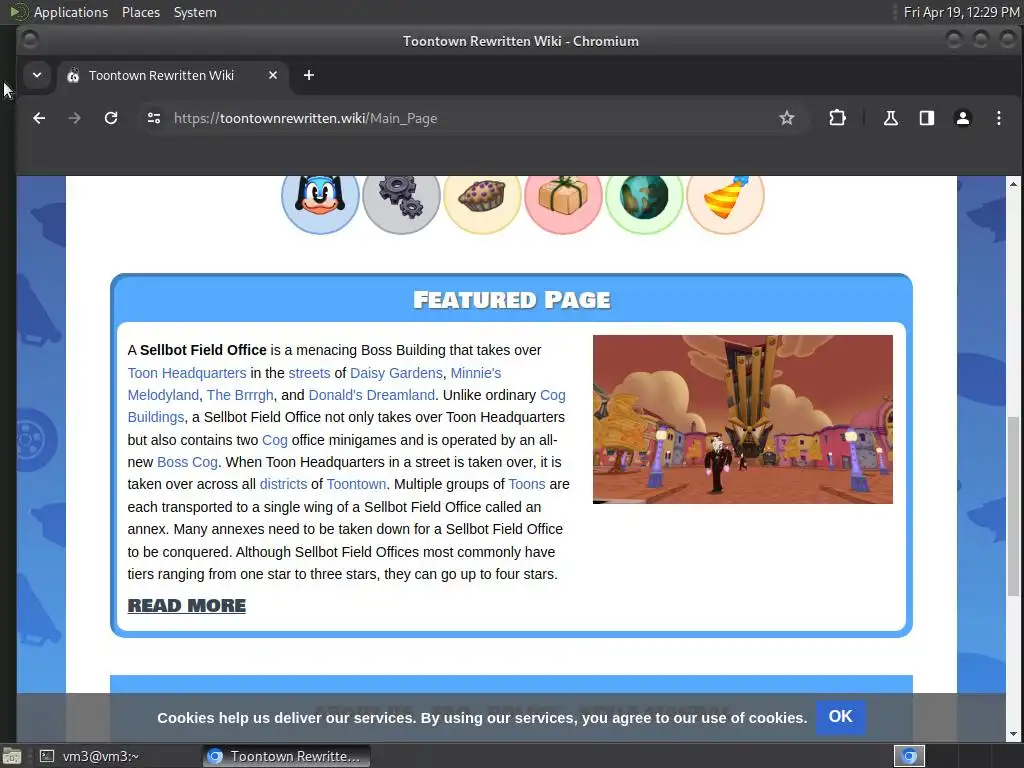Screen dimensions: 1024x768
Task: Click Chromium workspace switcher icon bottom right
Action: click(x=909, y=756)
